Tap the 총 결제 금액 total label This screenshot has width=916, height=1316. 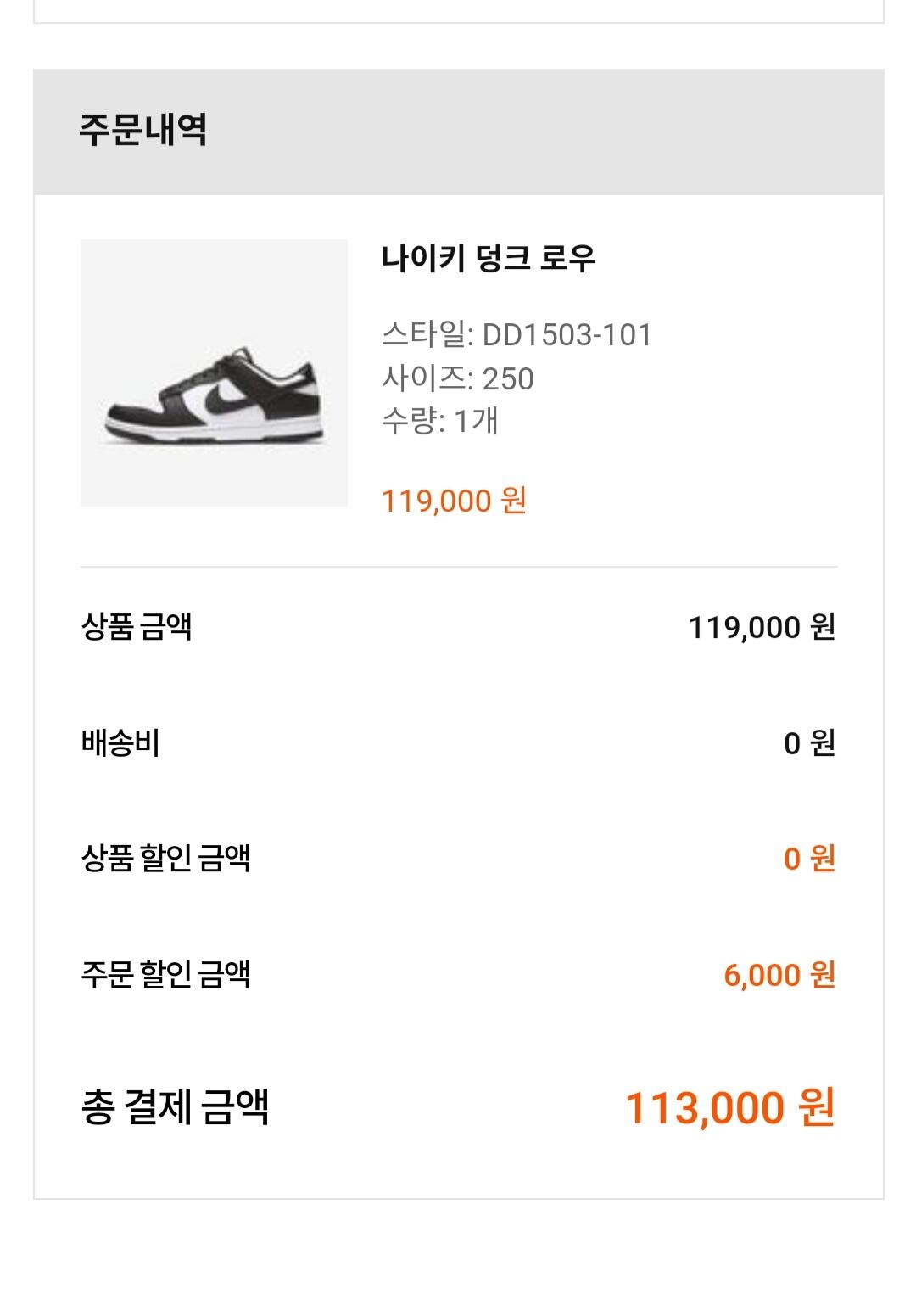[x=175, y=1107]
